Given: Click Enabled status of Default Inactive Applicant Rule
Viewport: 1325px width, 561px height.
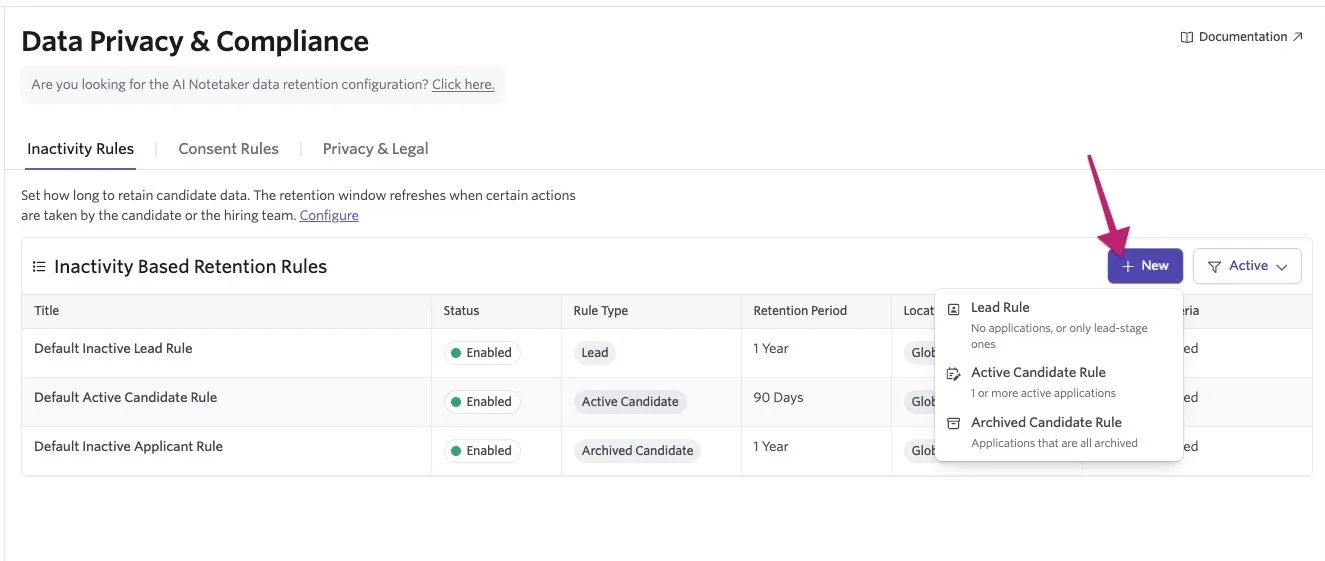Looking at the screenshot, I should pos(482,451).
